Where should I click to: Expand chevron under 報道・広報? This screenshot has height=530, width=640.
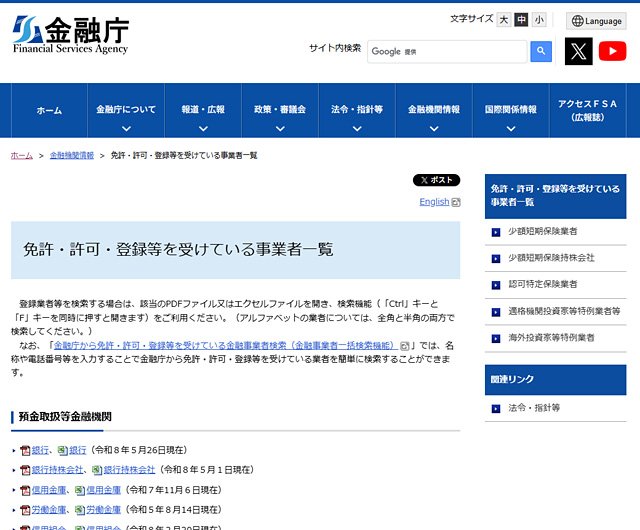click(x=203, y=129)
